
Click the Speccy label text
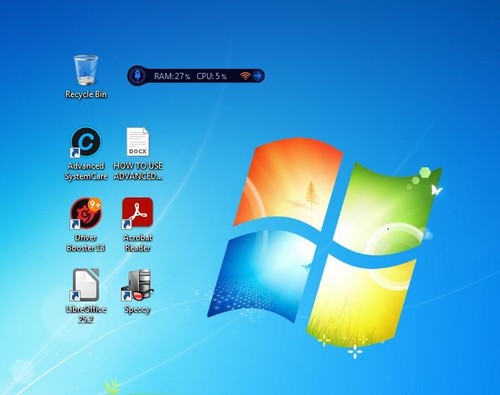[x=137, y=310]
